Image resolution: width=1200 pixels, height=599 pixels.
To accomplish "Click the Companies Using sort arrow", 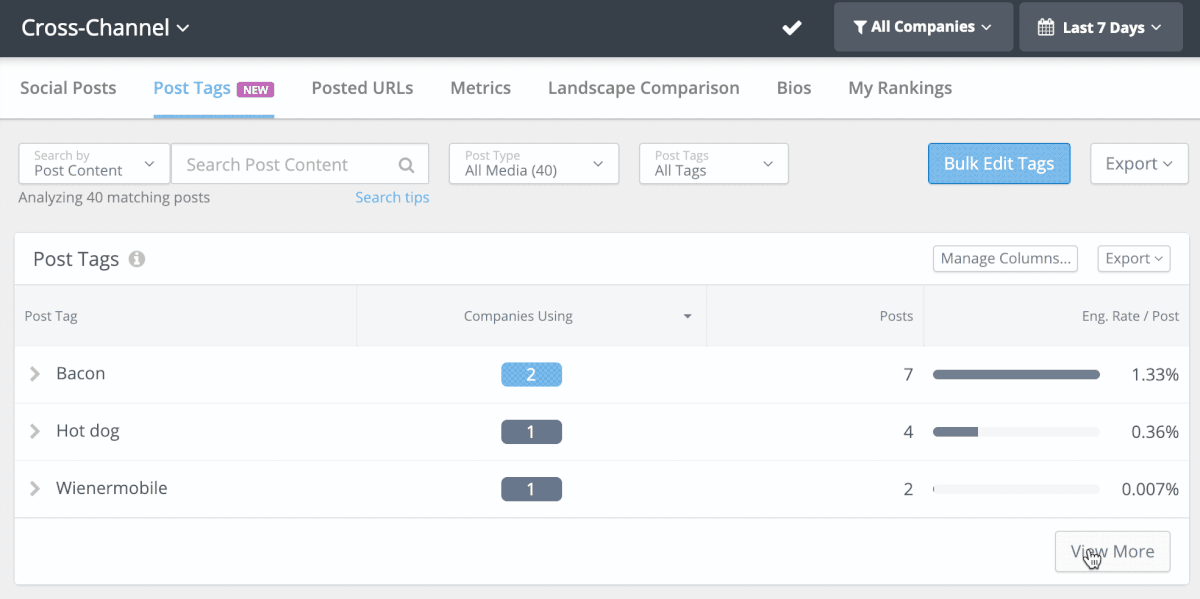I will point(687,317).
